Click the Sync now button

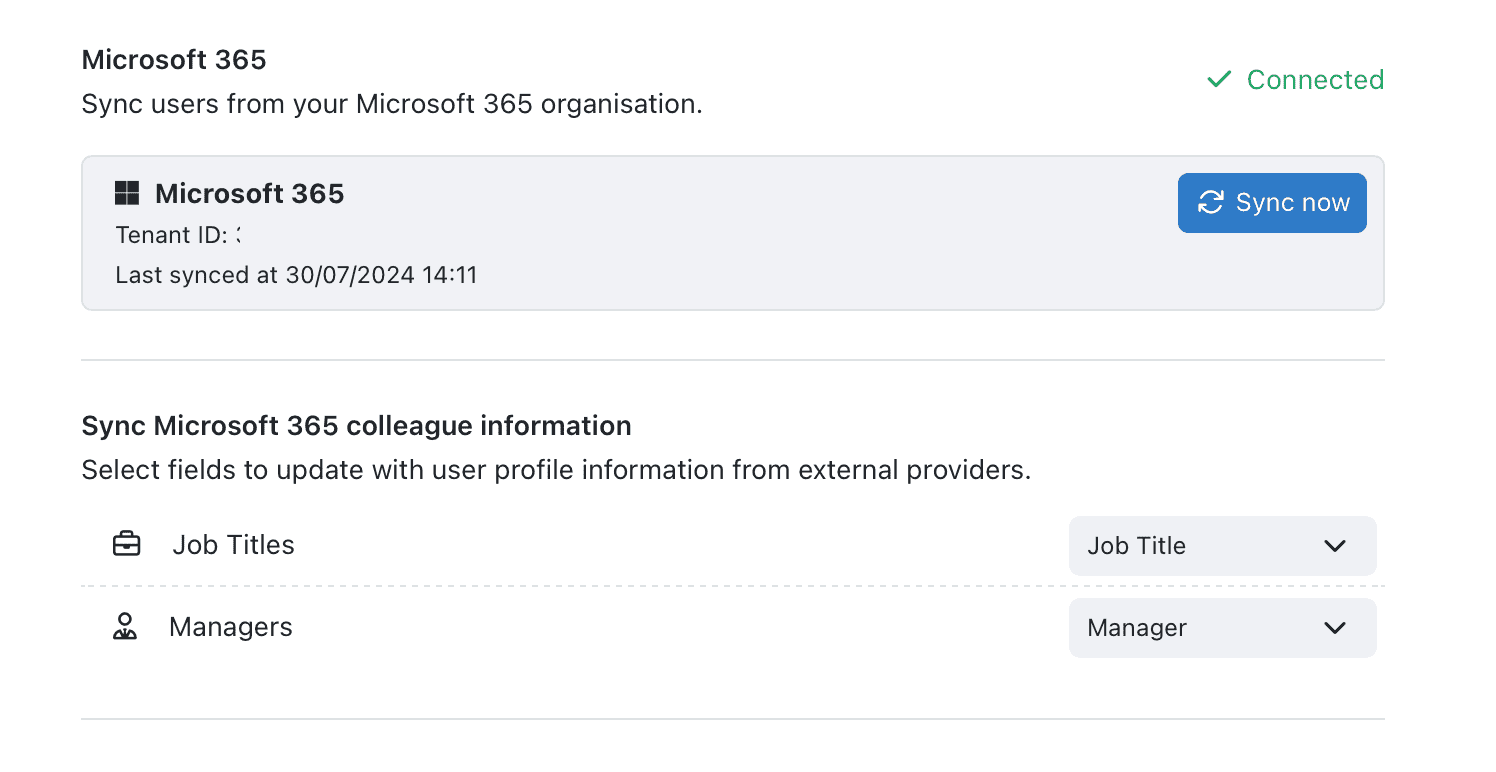click(x=1272, y=203)
